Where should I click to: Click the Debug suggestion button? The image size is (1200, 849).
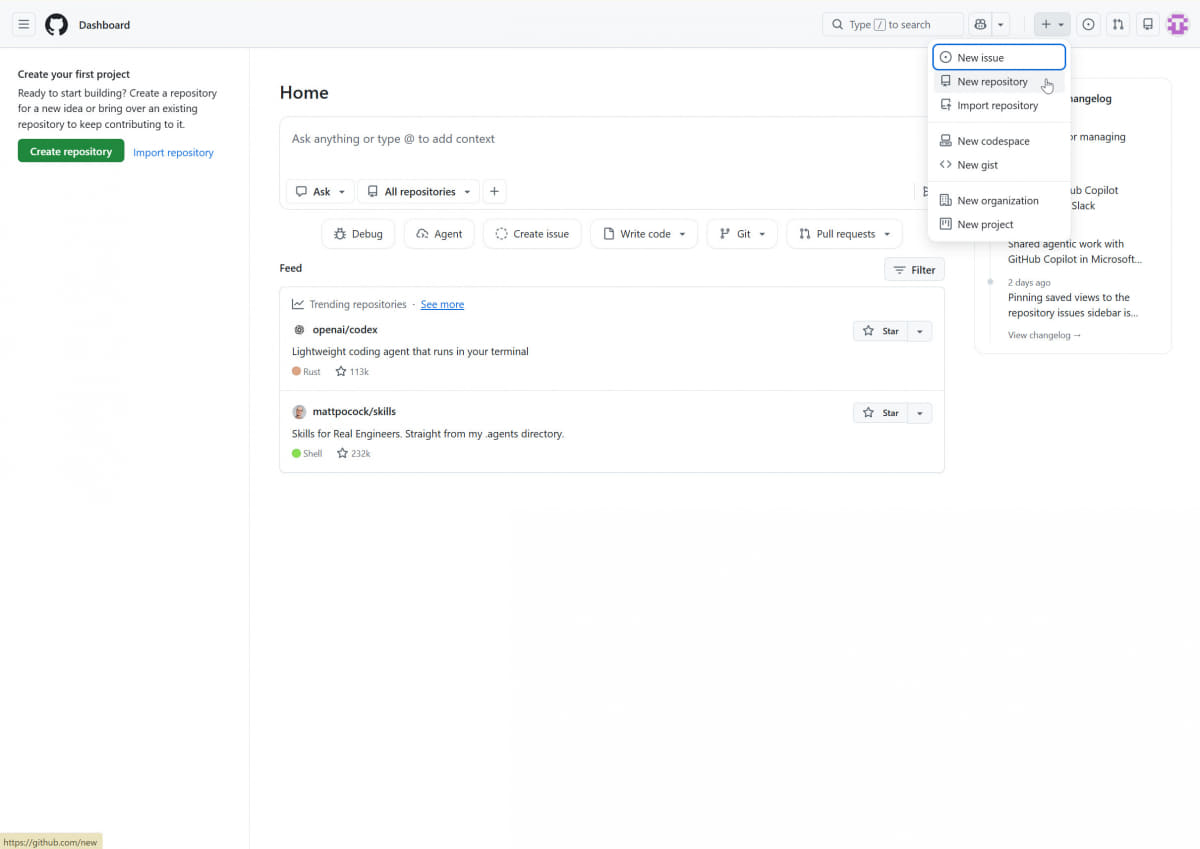click(358, 234)
